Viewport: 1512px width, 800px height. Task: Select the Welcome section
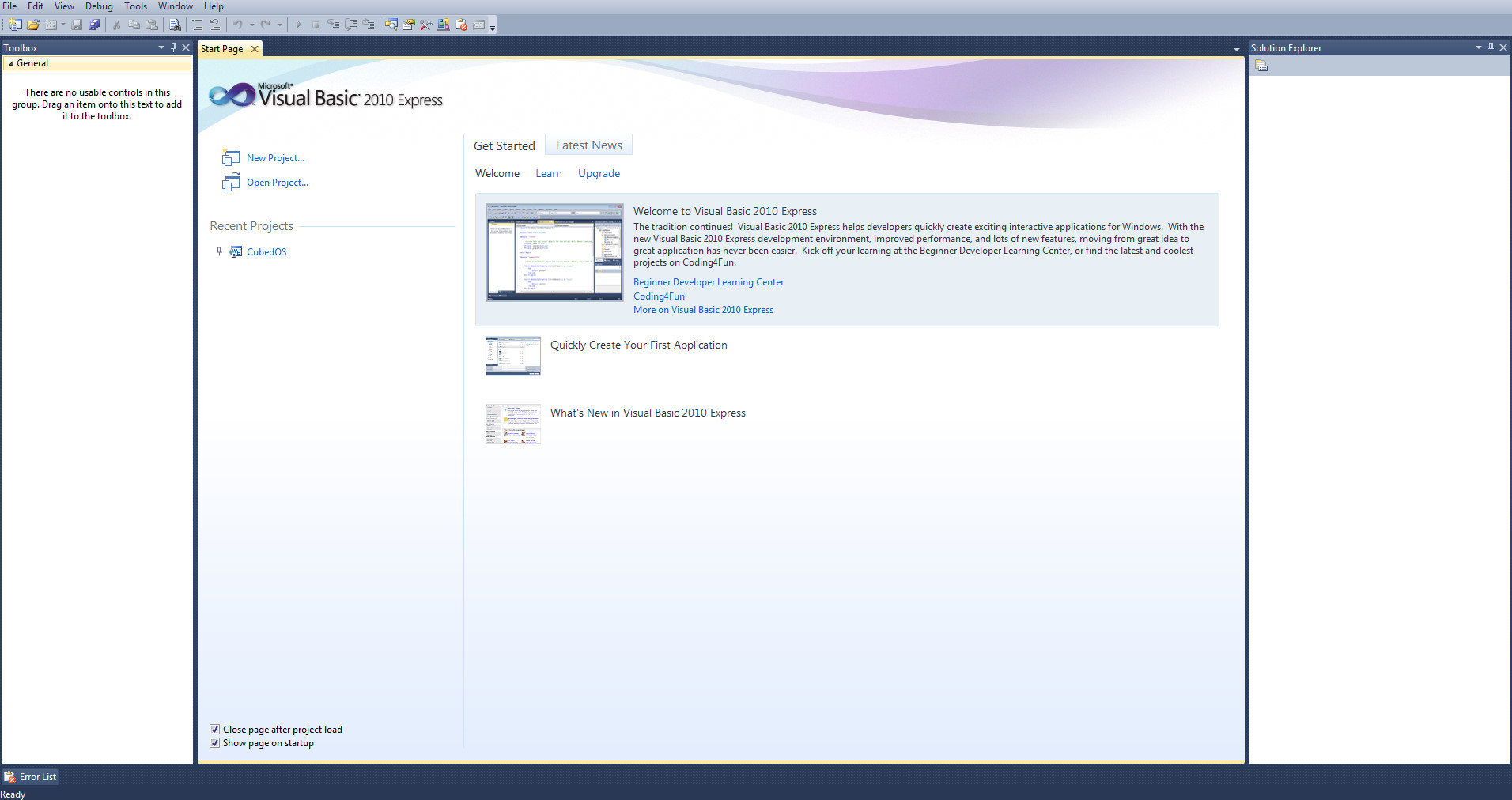click(497, 173)
